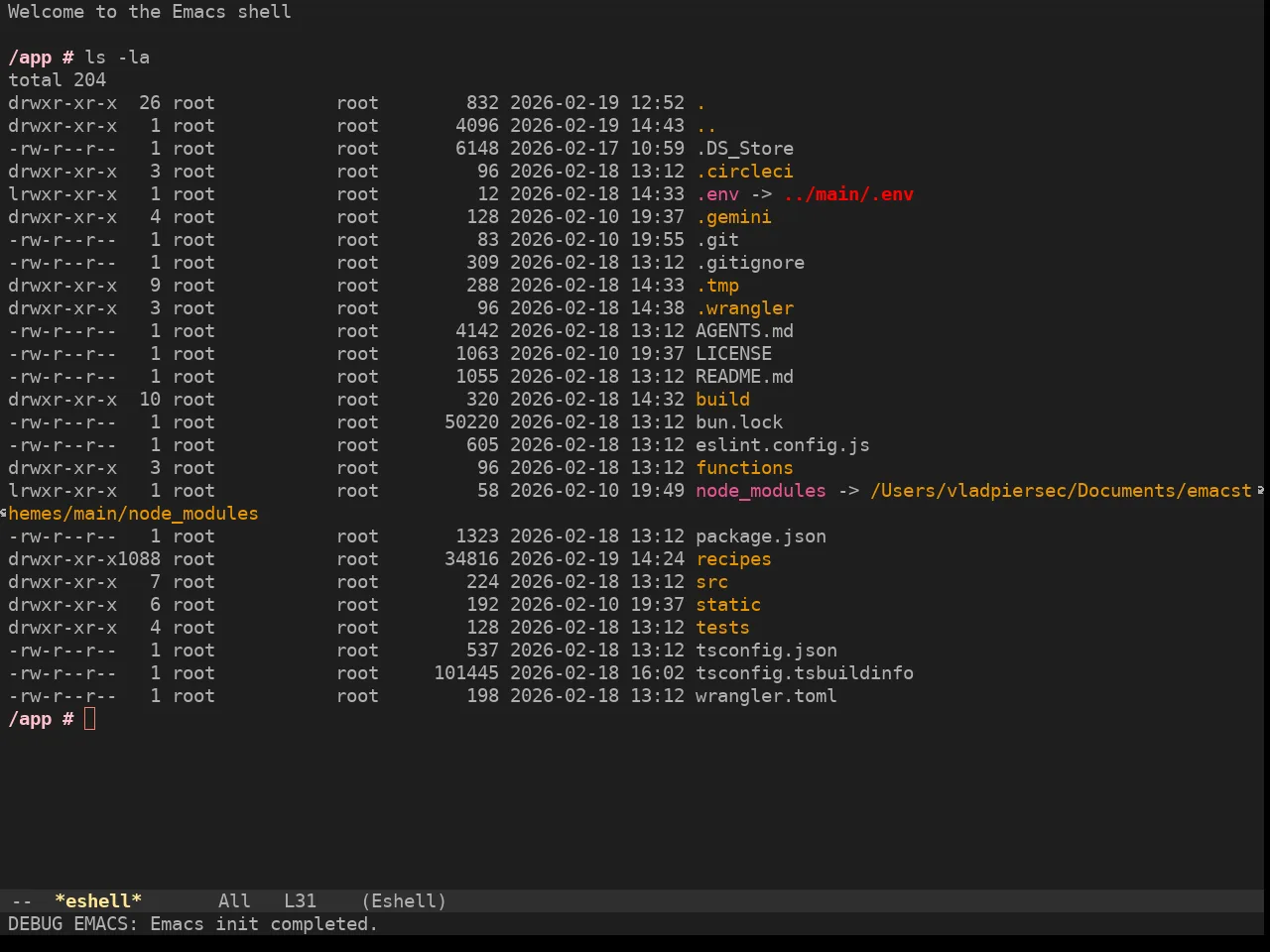Image resolution: width=1270 pixels, height=952 pixels.
Task: Click the node_modules symlink name
Action: coord(761,491)
